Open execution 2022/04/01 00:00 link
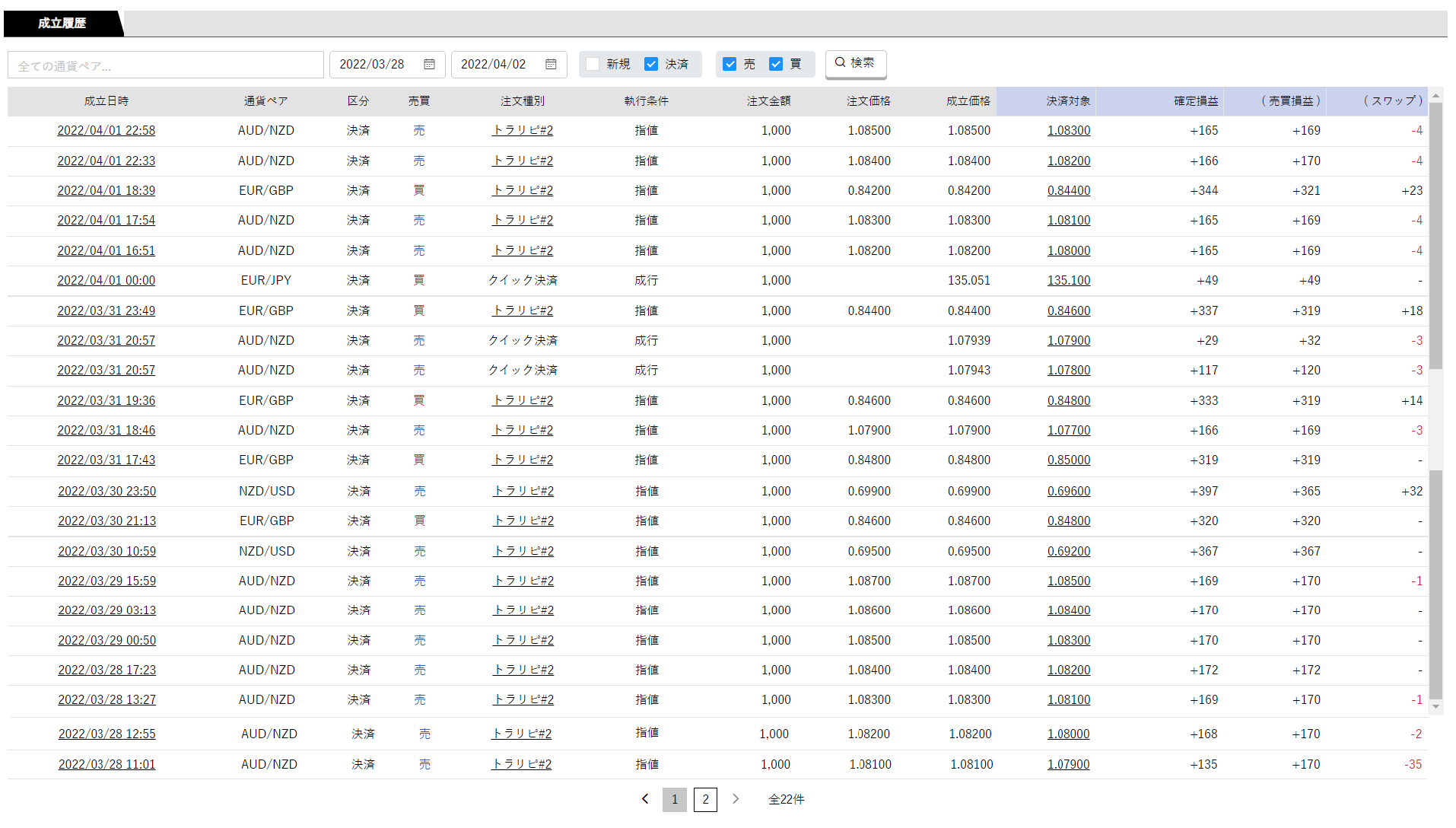Image resolution: width=1456 pixels, height=828 pixels. coord(106,281)
